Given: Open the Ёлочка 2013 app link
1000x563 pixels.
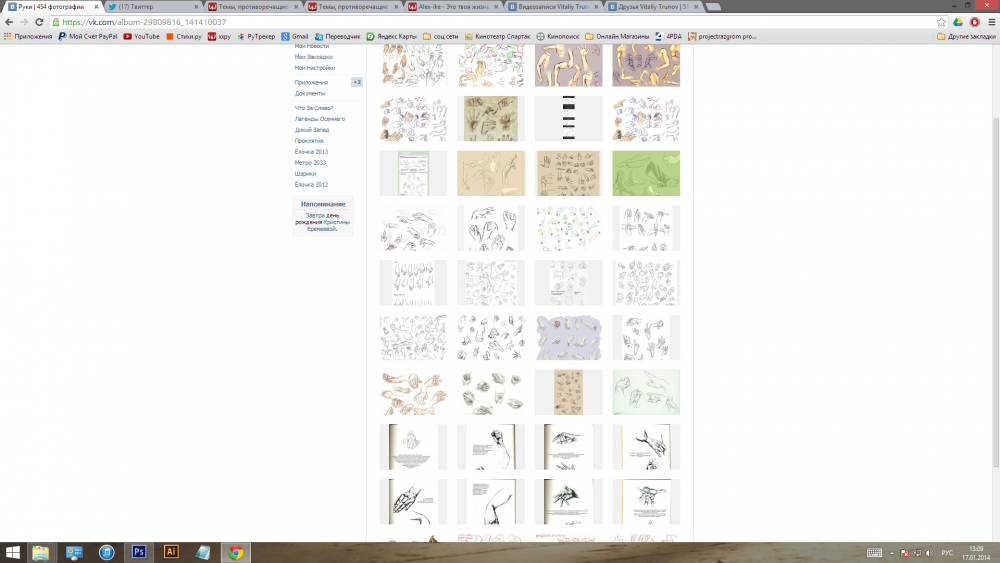Looking at the screenshot, I should [x=311, y=152].
